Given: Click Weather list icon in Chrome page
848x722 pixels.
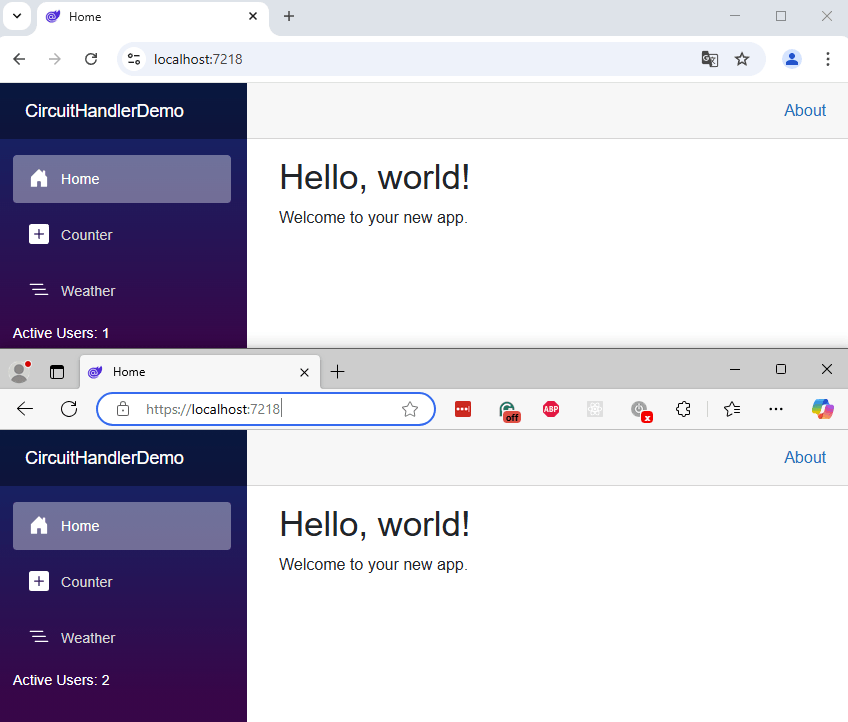Looking at the screenshot, I should point(39,290).
